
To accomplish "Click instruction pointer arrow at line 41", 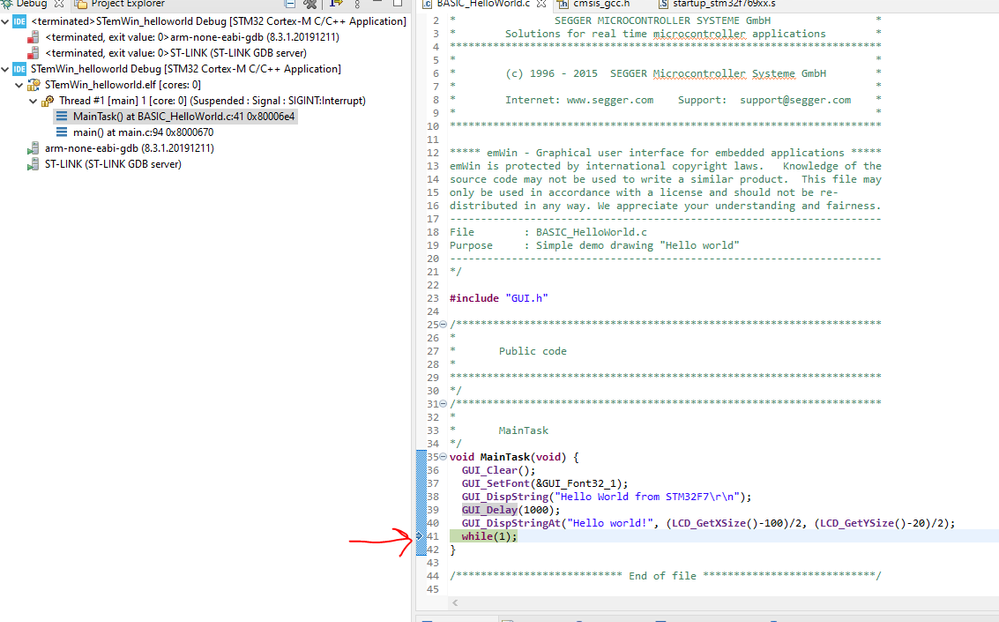I will click(419, 536).
